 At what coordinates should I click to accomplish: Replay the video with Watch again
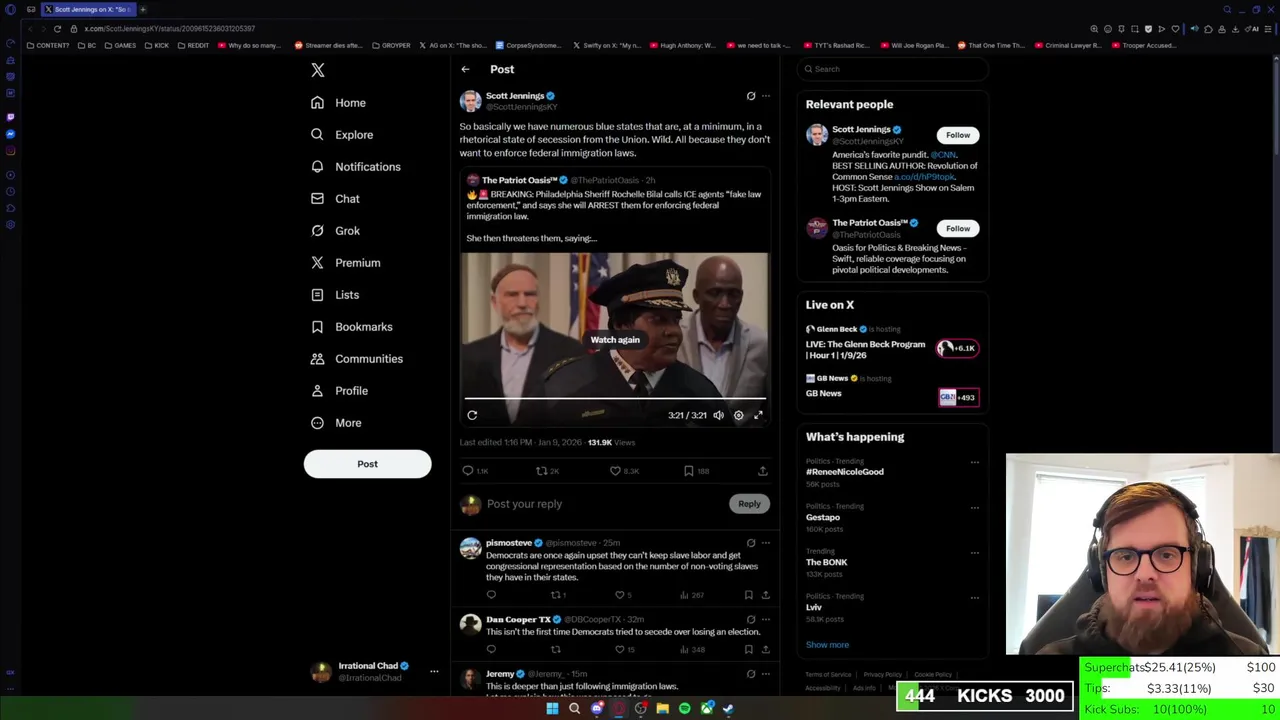click(615, 340)
